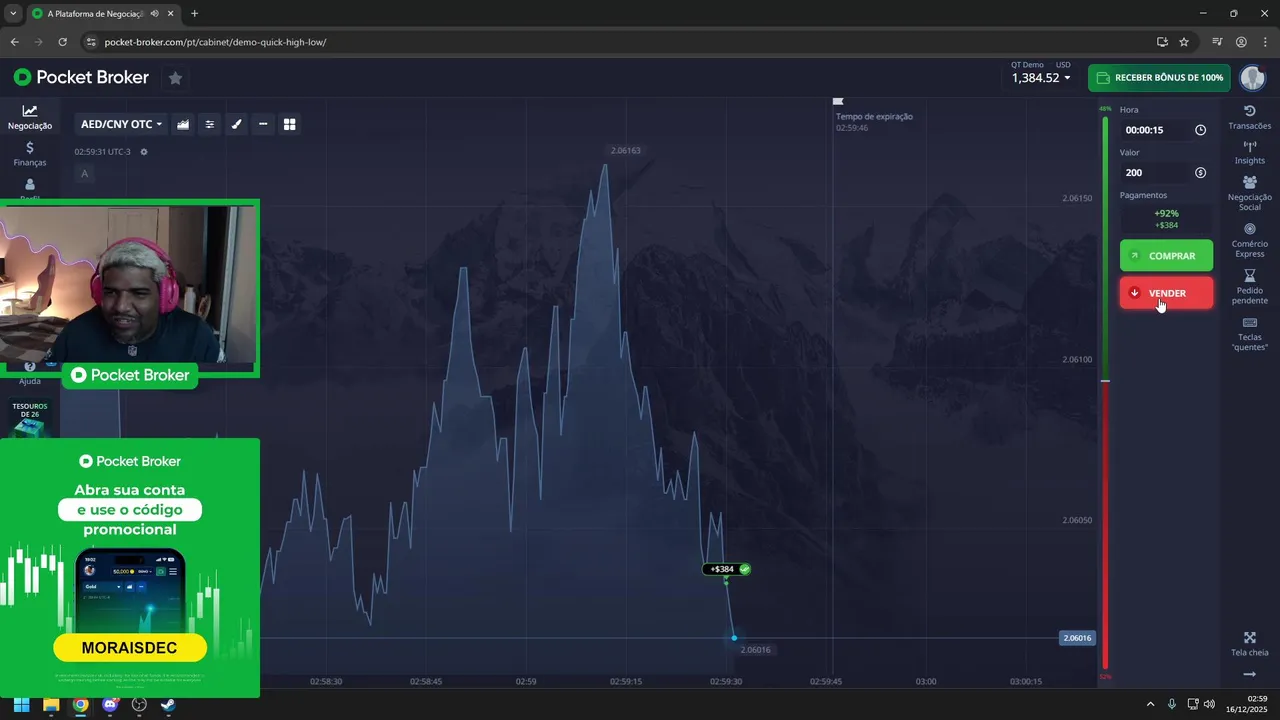Click VENDER to sell
Screen dimensions: 1280x720
click(1166, 293)
